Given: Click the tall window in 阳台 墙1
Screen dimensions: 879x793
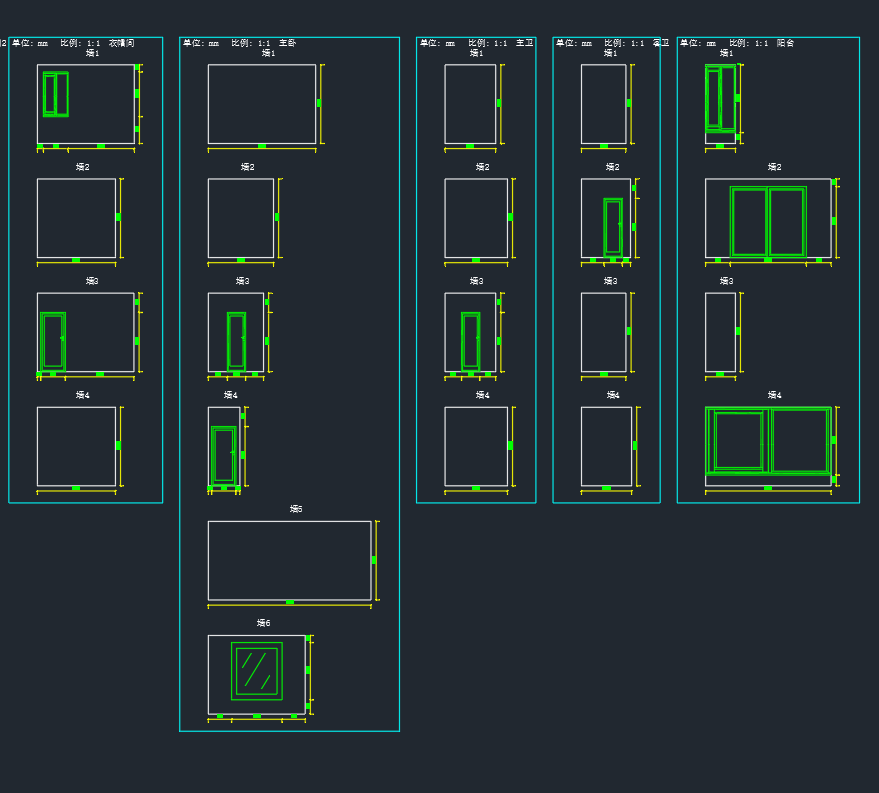Looking at the screenshot, I should coord(720,98).
